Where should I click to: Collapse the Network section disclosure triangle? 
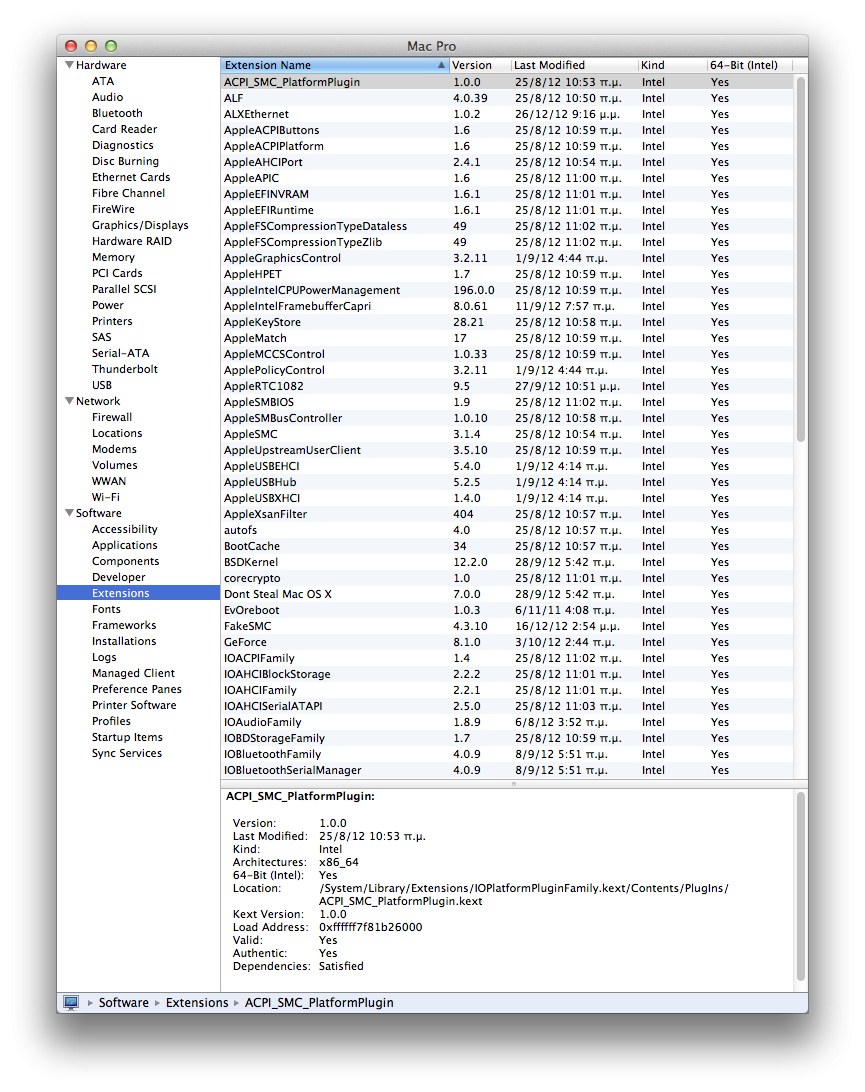69,401
